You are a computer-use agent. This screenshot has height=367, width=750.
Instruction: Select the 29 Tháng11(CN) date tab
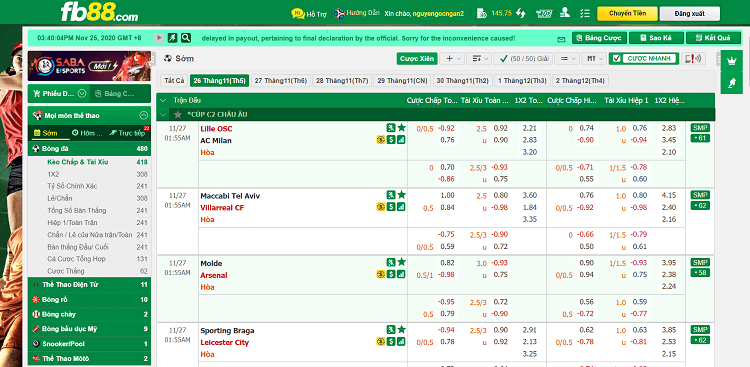pyautogui.click(x=402, y=81)
